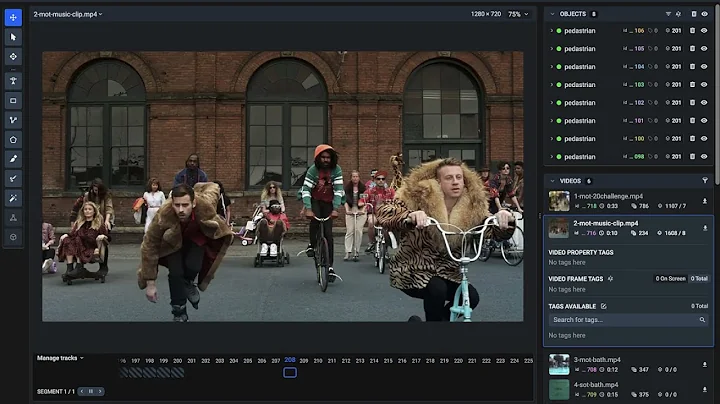Hide pedestrian object id 105

coord(704,49)
